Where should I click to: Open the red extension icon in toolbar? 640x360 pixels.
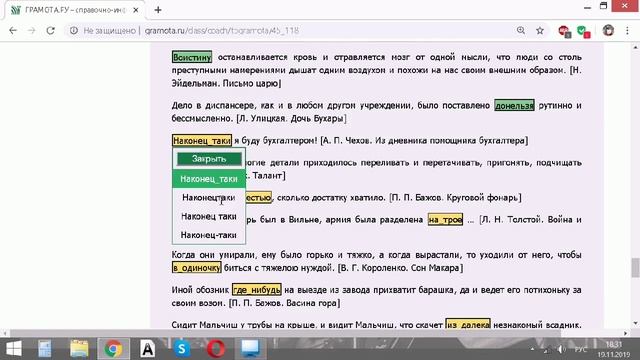pyautogui.click(x=564, y=31)
